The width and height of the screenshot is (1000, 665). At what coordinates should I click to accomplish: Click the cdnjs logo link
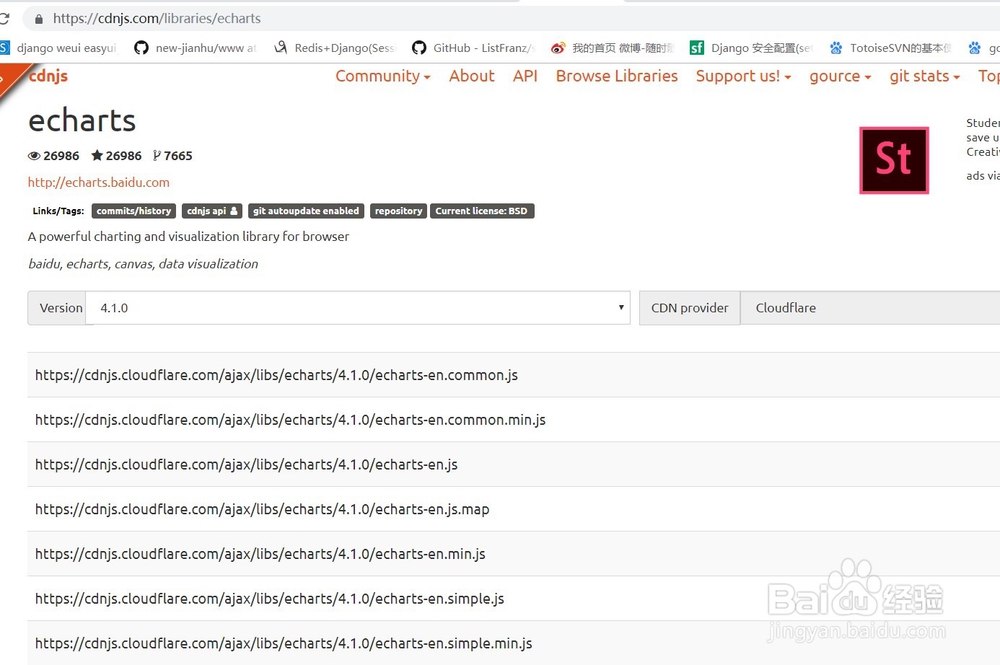pyautogui.click(x=48, y=76)
